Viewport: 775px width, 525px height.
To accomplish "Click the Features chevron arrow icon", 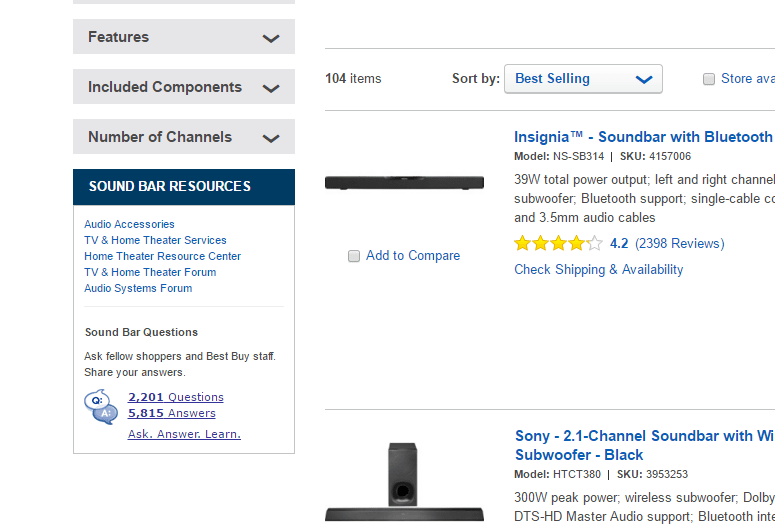I will coord(271,38).
